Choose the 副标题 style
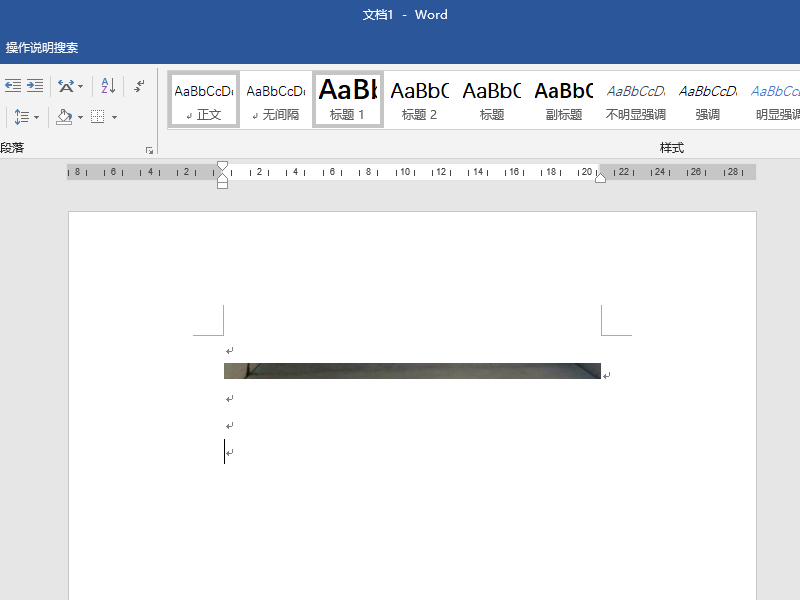Screen dimensions: 800x600 click(x=563, y=99)
